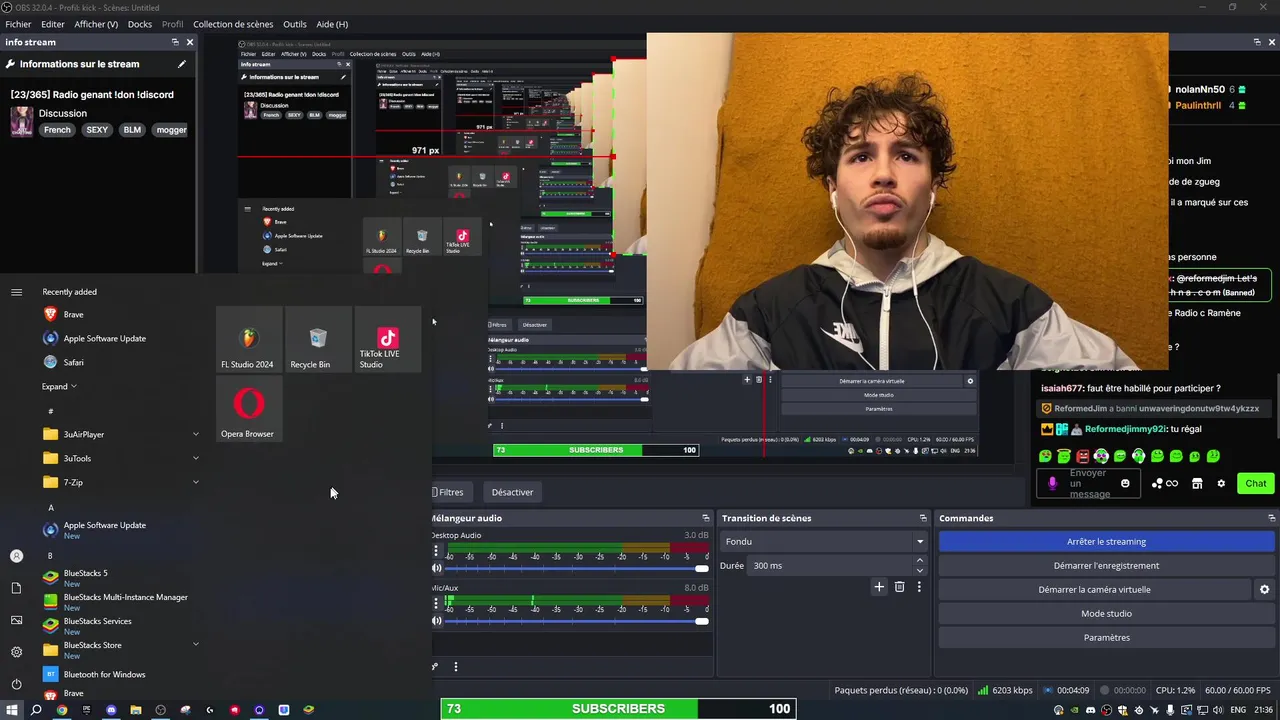Open File Explorer from the taskbar
This screenshot has width=1280, height=720.
[x=136, y=710]
